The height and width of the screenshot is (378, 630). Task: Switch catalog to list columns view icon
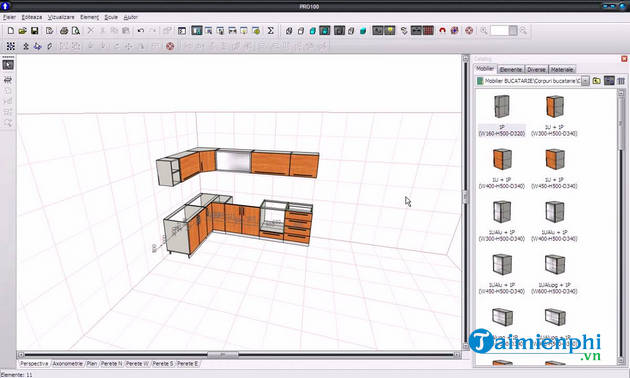tap(621, 81)
